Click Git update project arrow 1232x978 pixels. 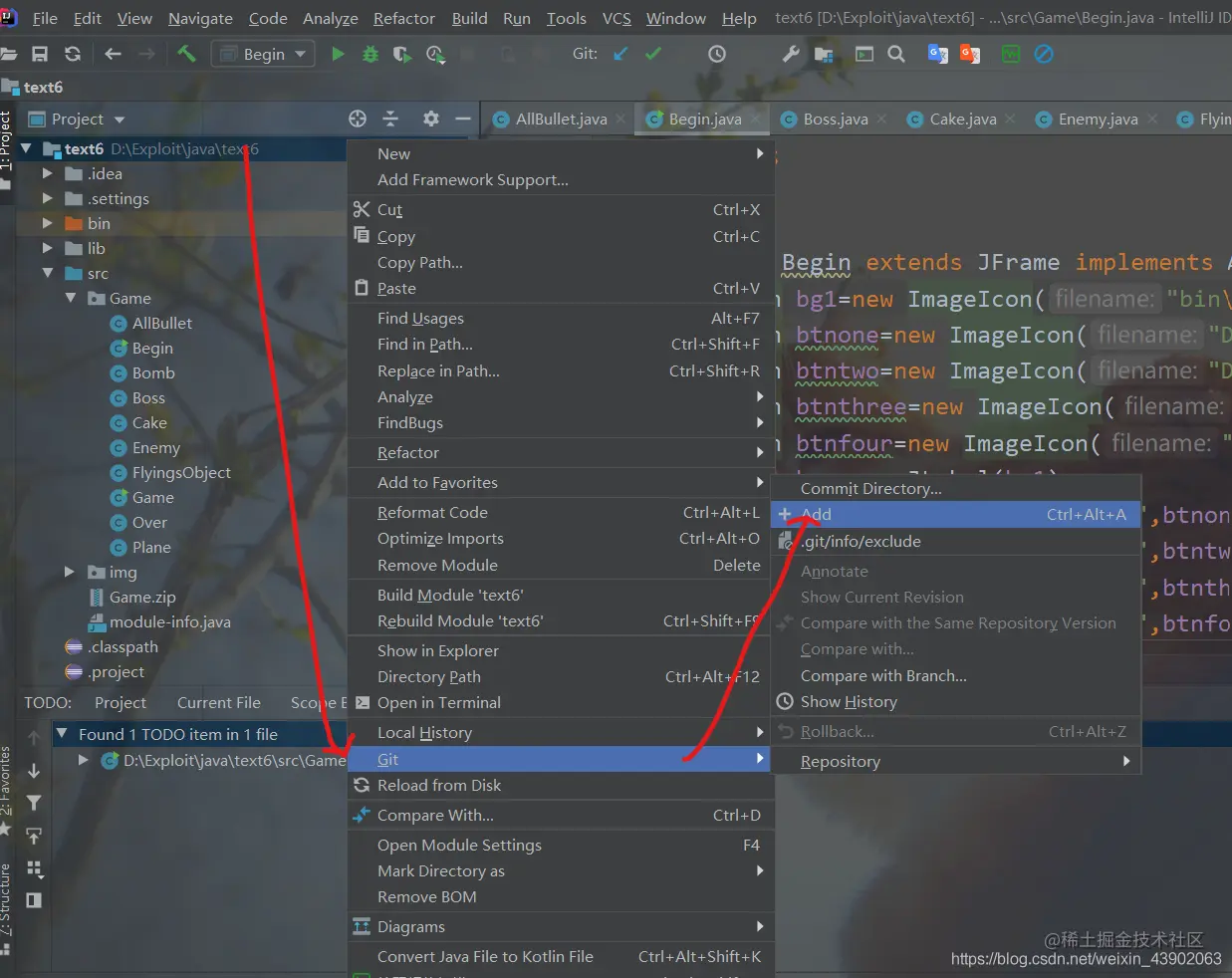620,54
